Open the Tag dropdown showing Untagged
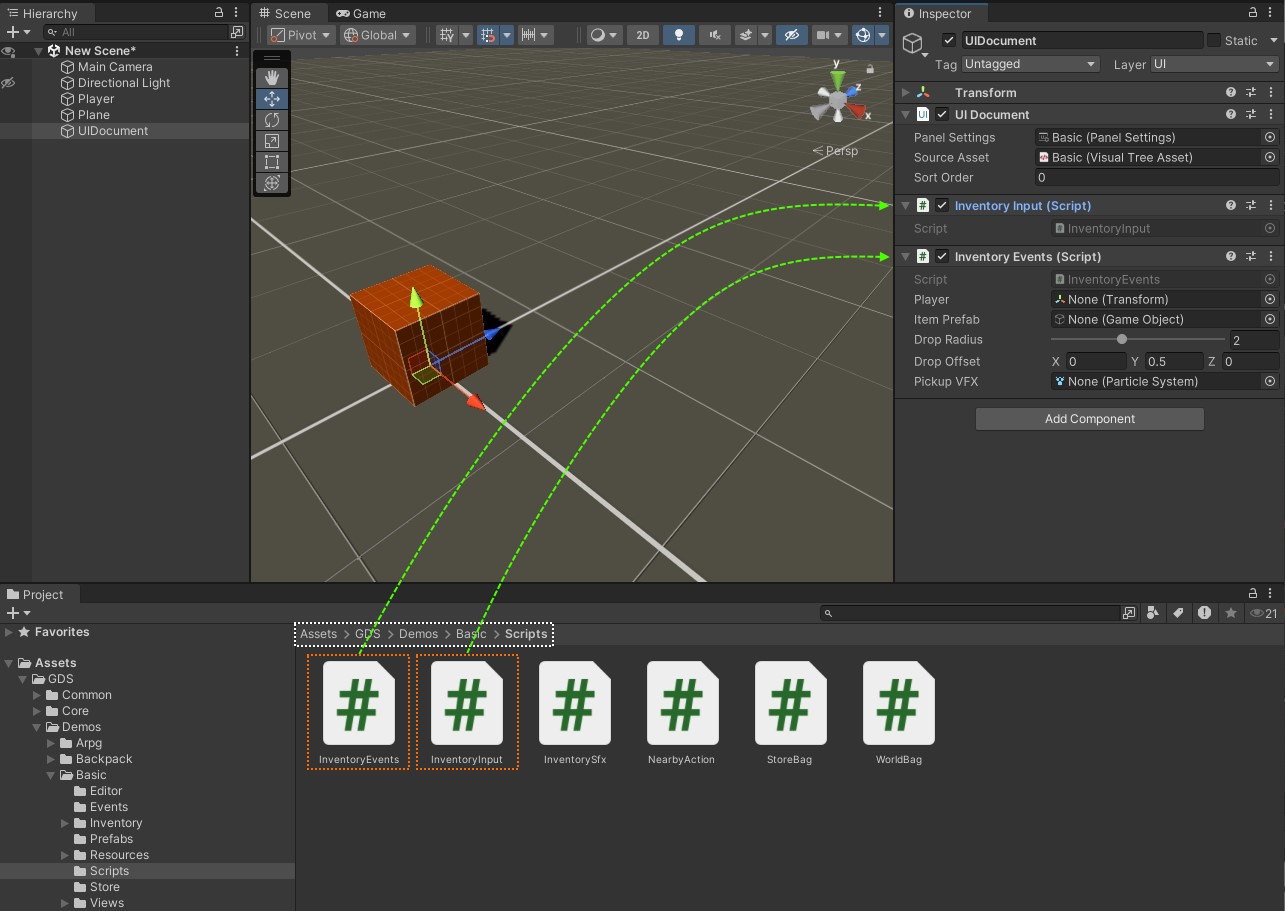The image size is (1285, 911). pos(1030,64)
